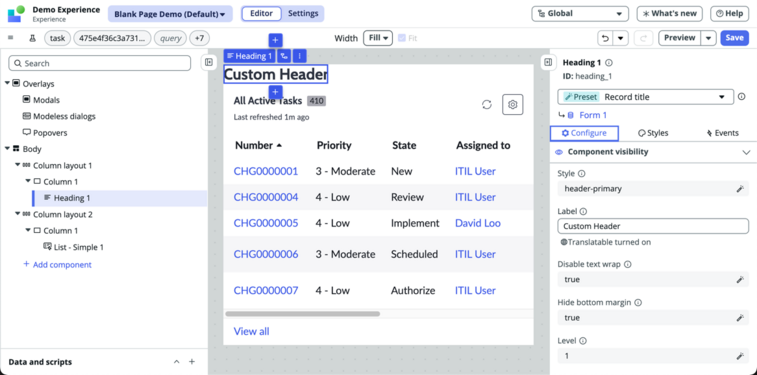Open list settings gear icon
Screen dimensions: 757x375
(x=513, y=104)
